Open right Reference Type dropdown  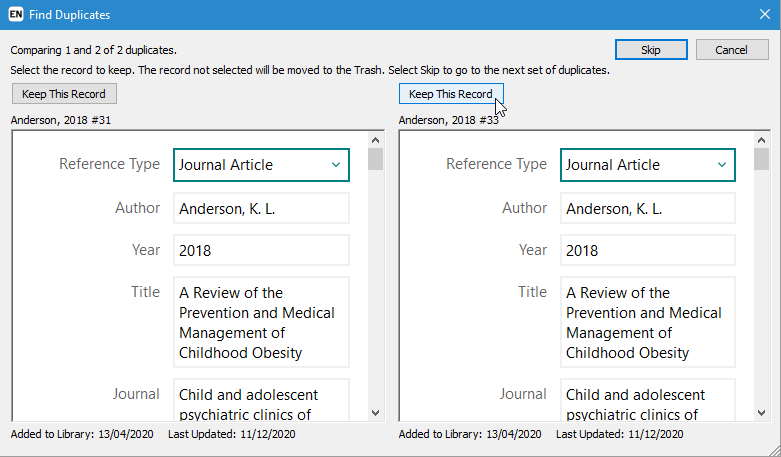(648, 165)
